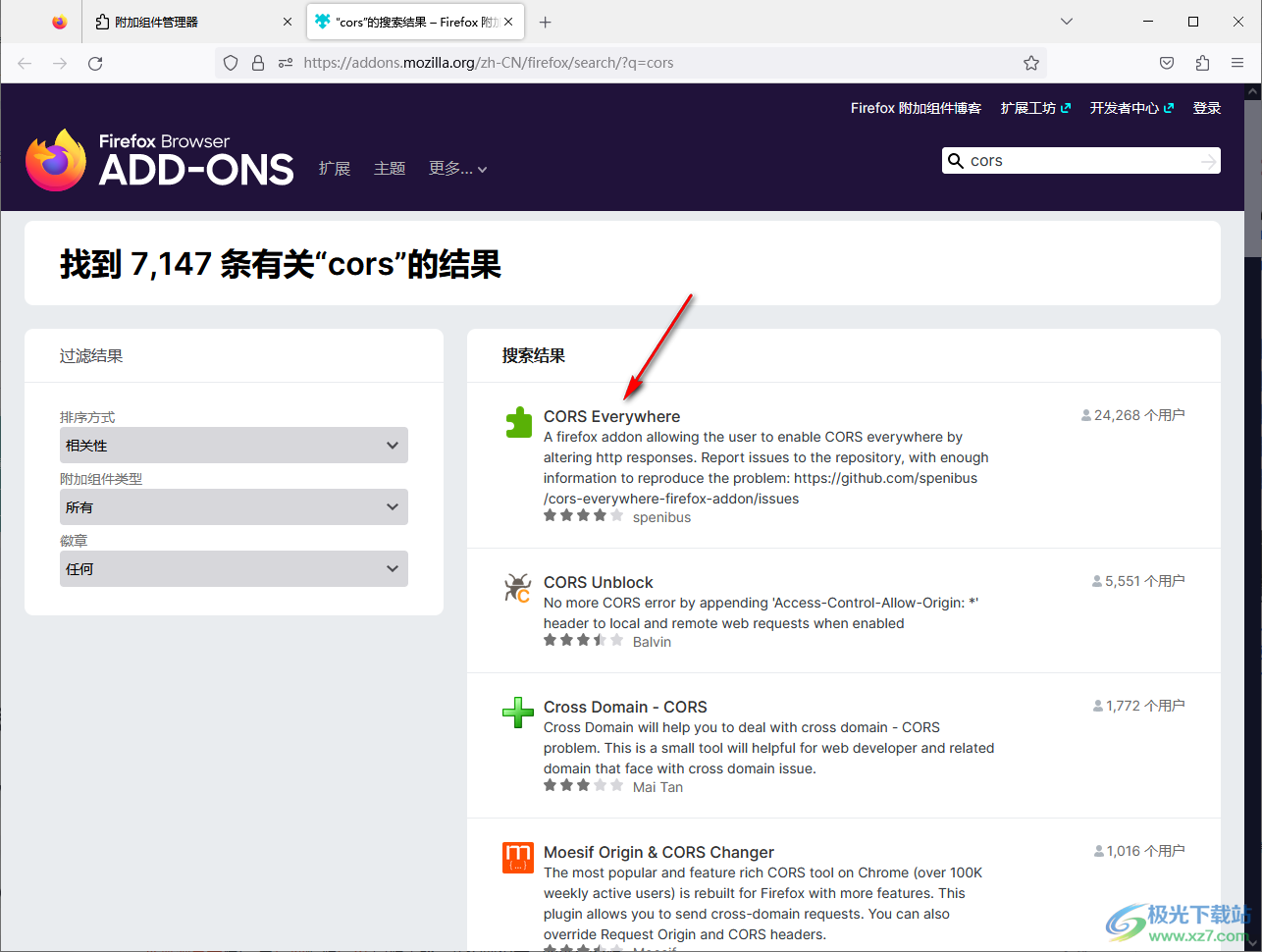This screenshot has width=1262, height=952.
Task: Click author name spenibus
Action: [661, 517]
